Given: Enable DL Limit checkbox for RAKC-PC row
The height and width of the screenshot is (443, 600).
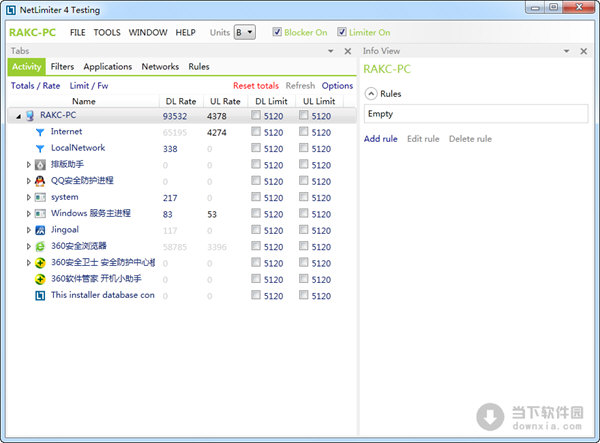Looking at the screenshot, I should pos(256,115).
